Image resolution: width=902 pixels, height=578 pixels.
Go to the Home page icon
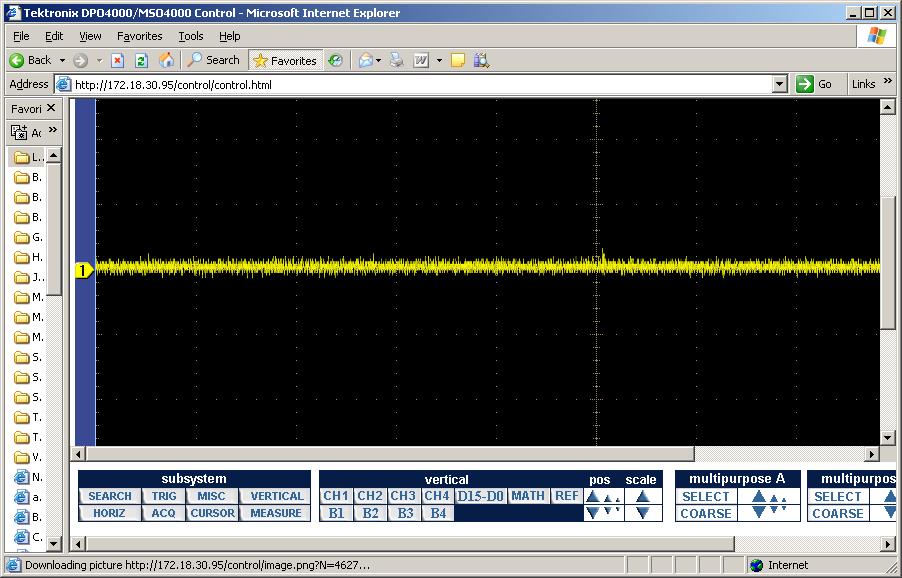pyautogui.click(x=166, y=60)
